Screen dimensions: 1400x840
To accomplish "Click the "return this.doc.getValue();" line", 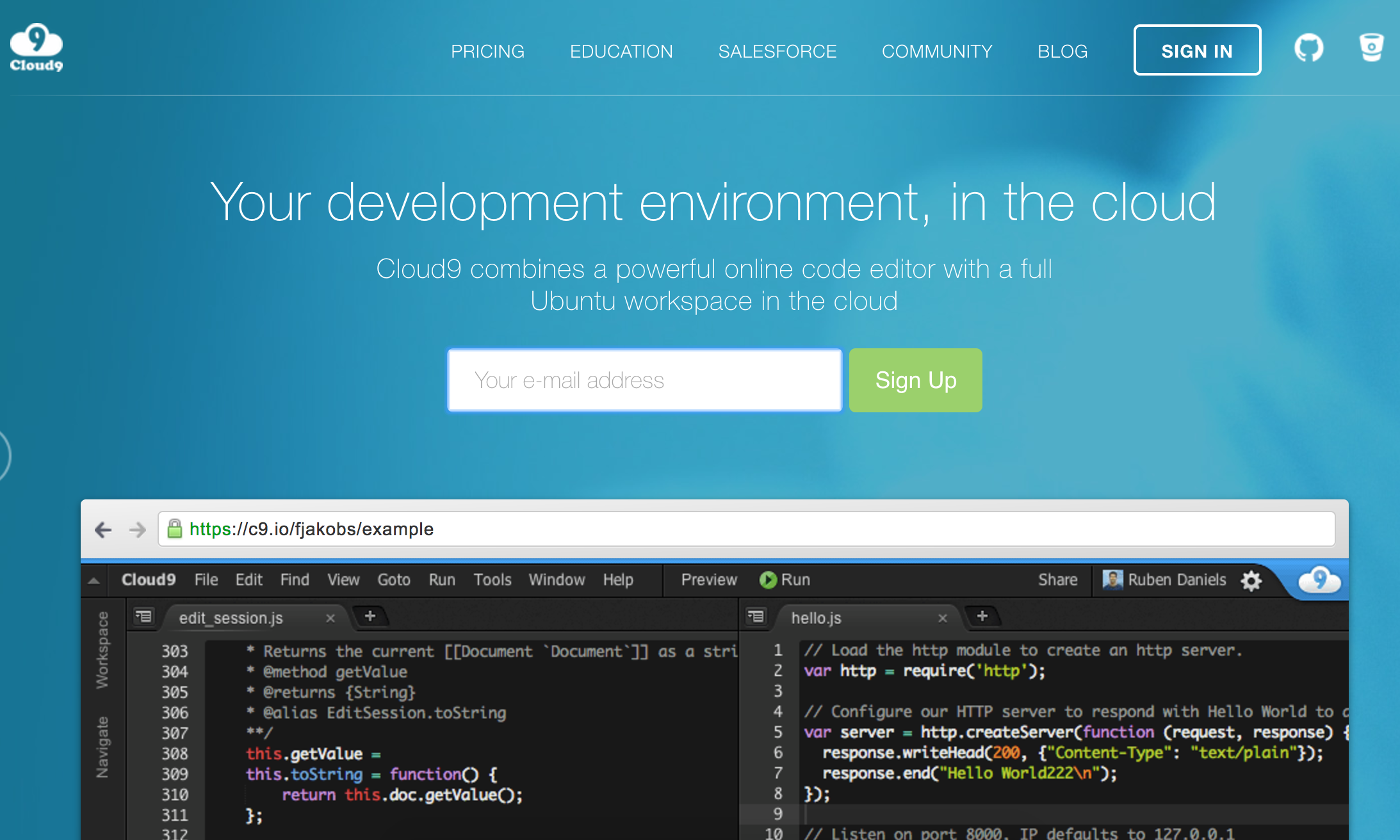I will tap(402, 795).
